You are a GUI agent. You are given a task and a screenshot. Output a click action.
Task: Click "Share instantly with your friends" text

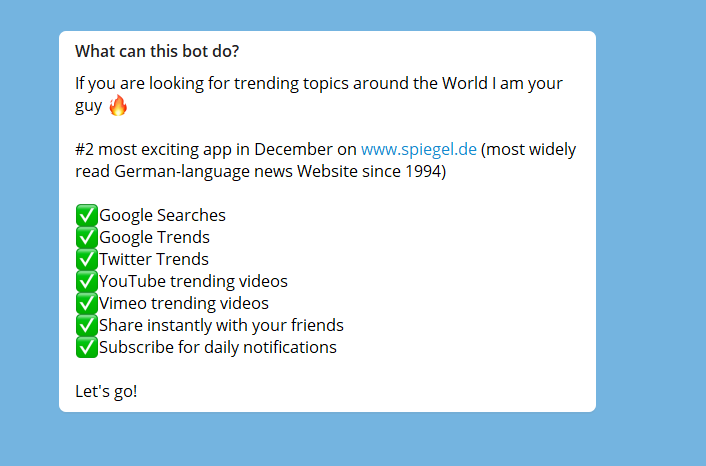click(221, 325)
